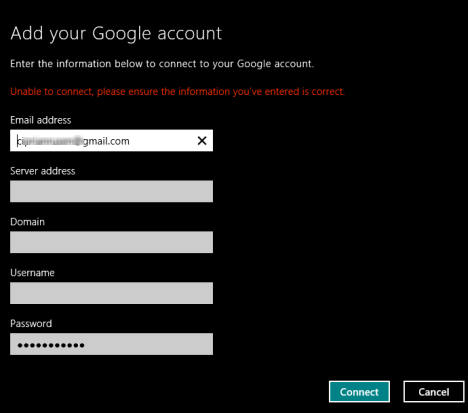Click the 'Password' label
This screenshot has height=413, width=468.
[31, 324]
